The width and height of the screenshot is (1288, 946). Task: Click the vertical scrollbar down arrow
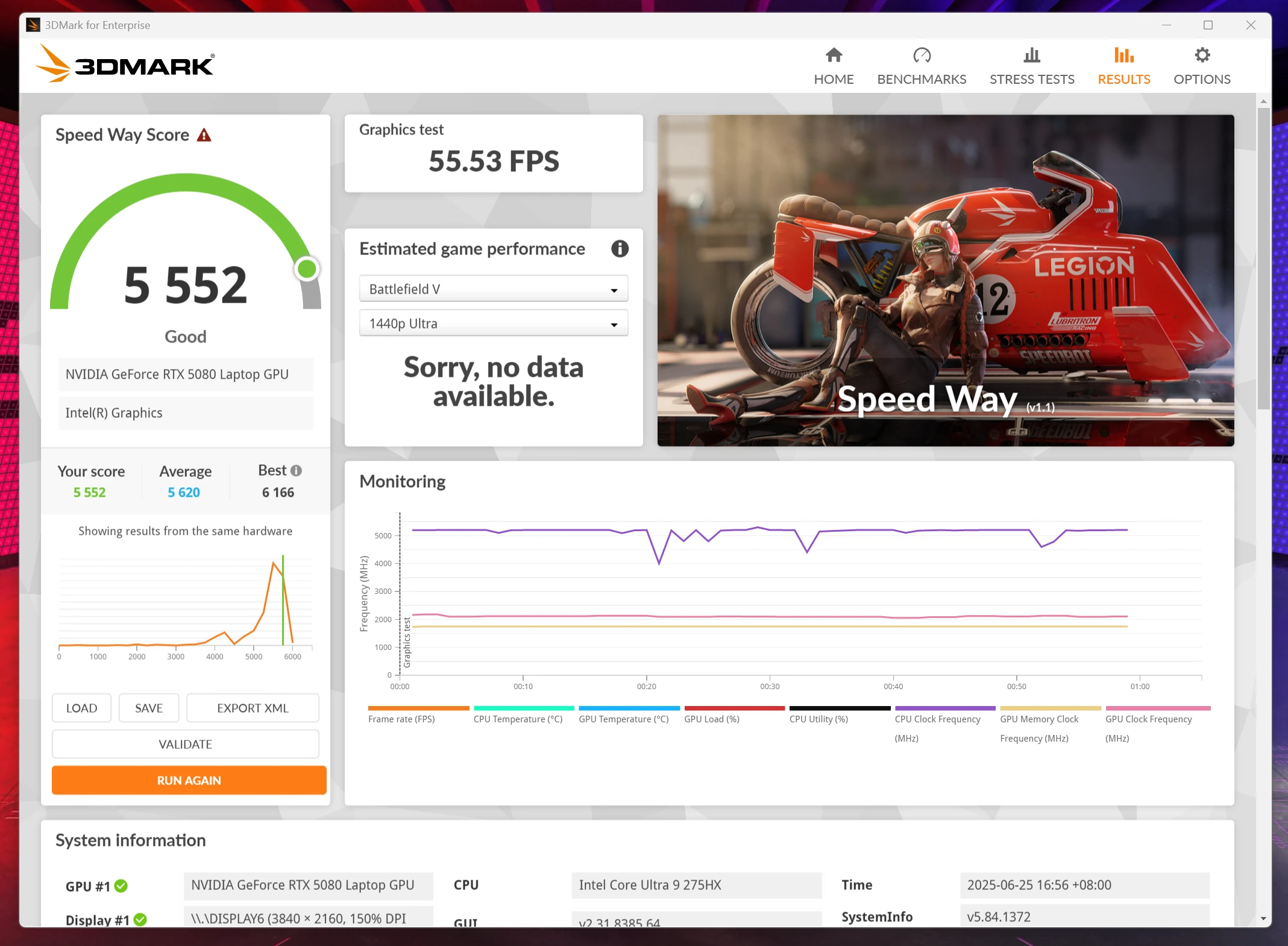[x=1263, y=919]
